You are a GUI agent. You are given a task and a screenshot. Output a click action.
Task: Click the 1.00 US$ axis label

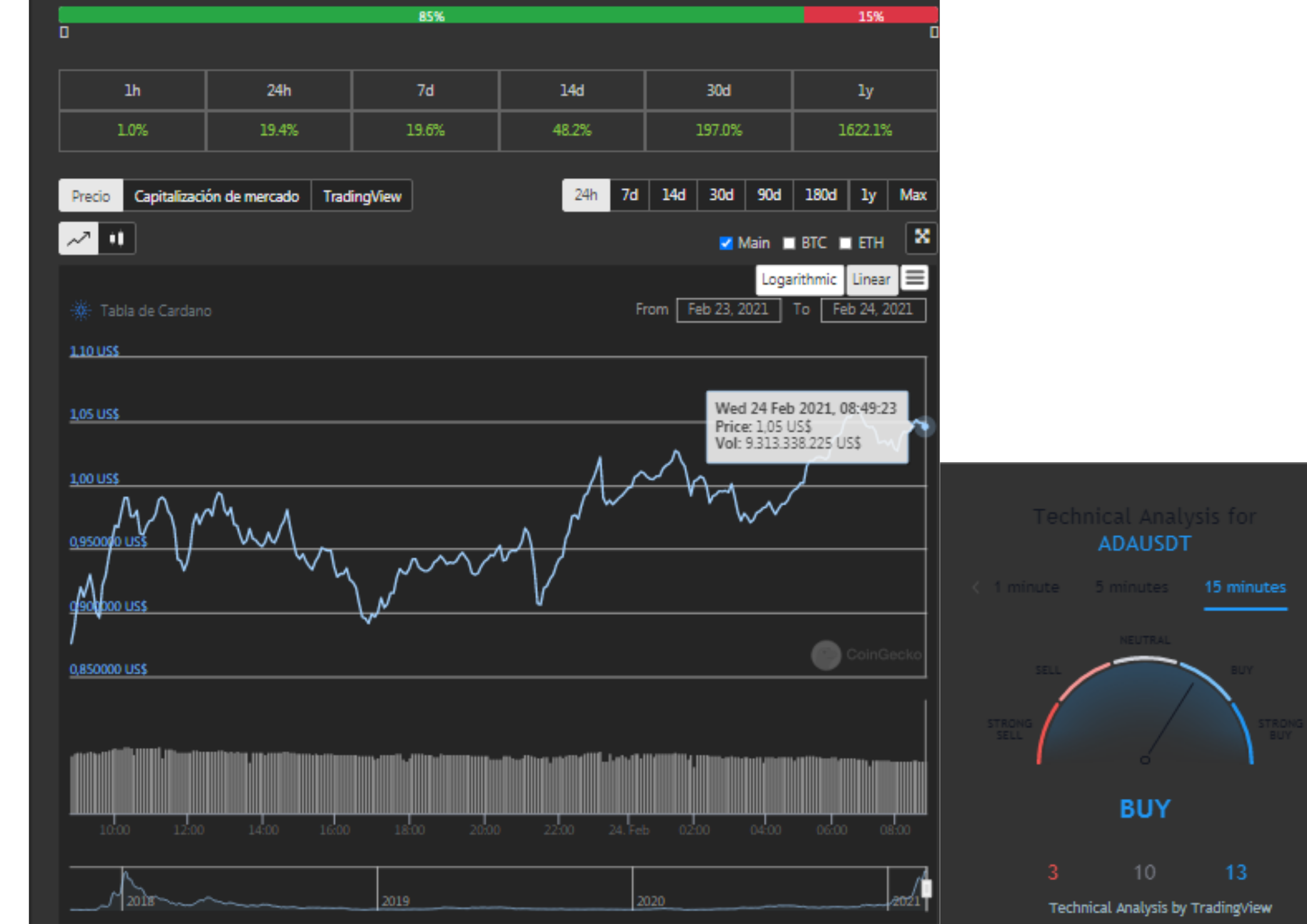tap(94, 479)
